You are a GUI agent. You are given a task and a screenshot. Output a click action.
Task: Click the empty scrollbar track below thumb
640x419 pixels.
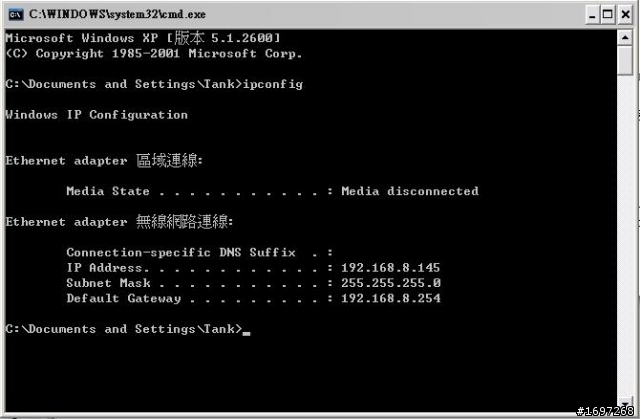[625, 236]
